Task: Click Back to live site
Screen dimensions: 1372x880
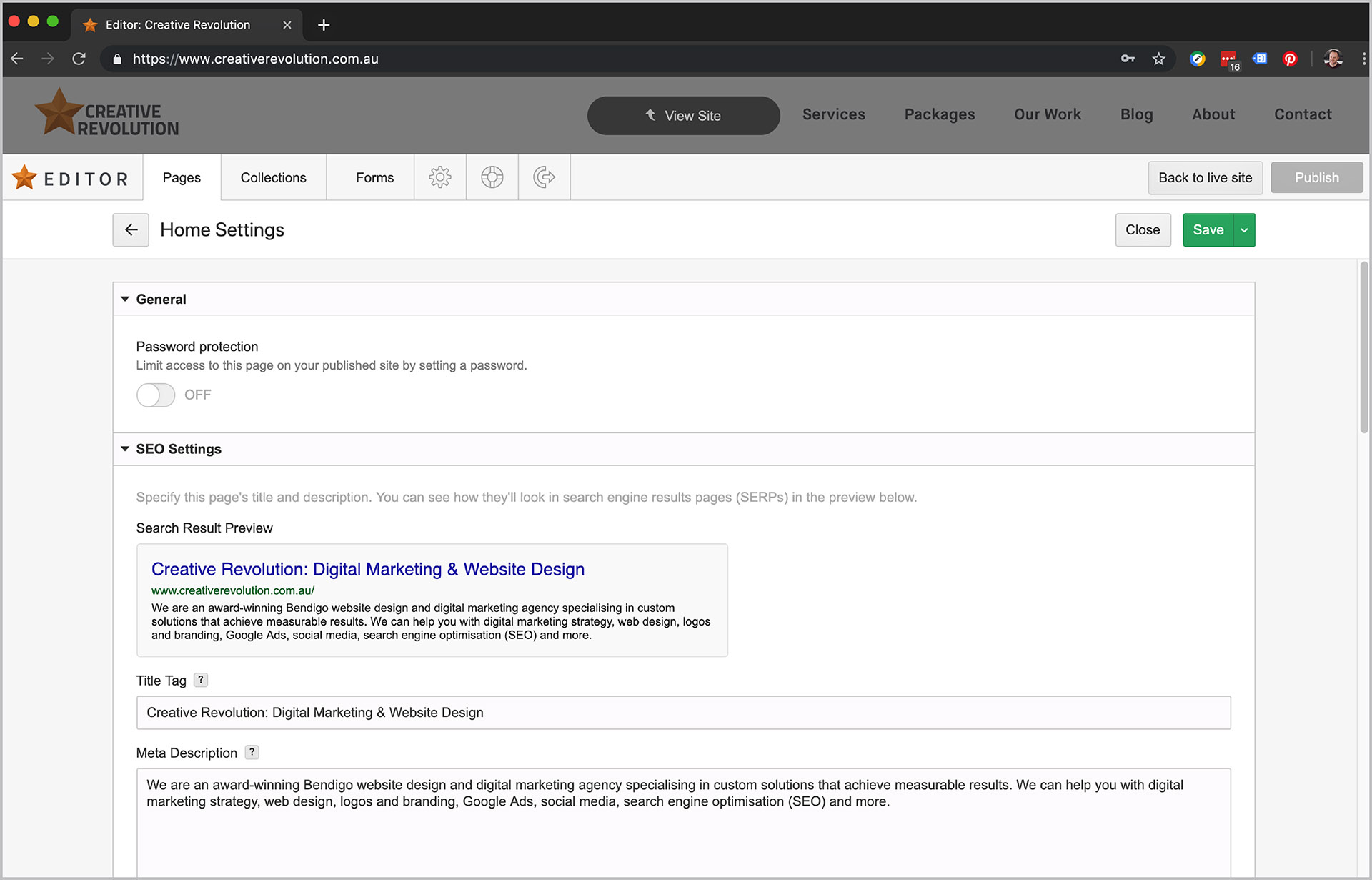Action: (1205, 177)
